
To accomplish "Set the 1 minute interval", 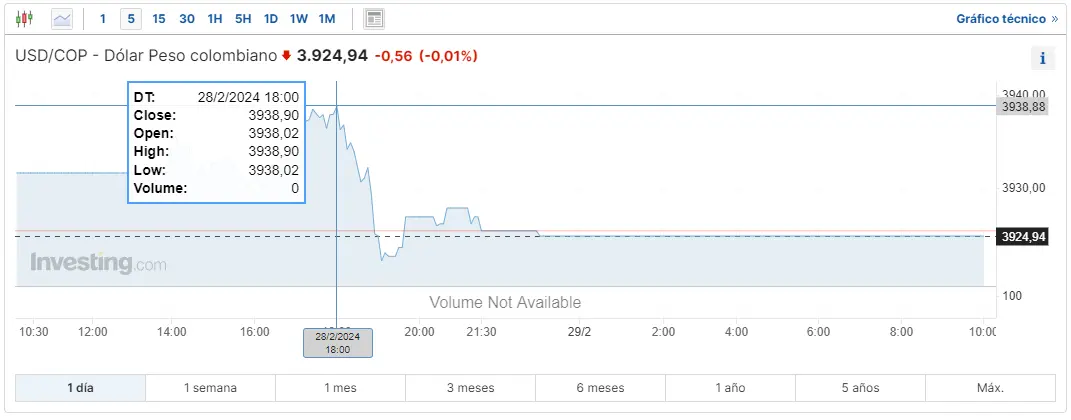I will pyautogui.click(x=102, y=18).
